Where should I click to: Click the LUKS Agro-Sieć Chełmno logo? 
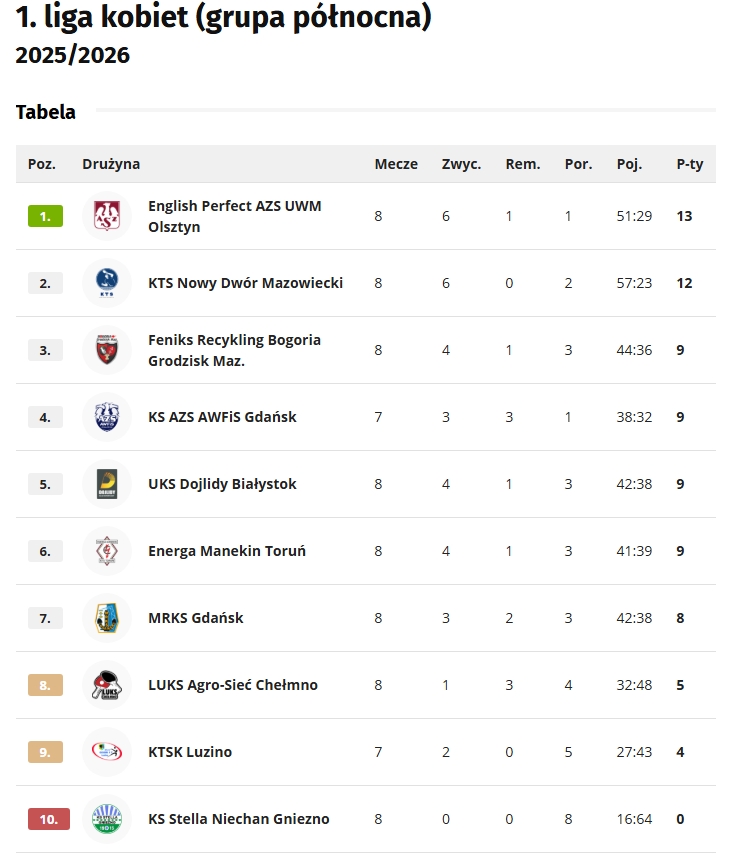pyautogui.click(x=107, y=685)
